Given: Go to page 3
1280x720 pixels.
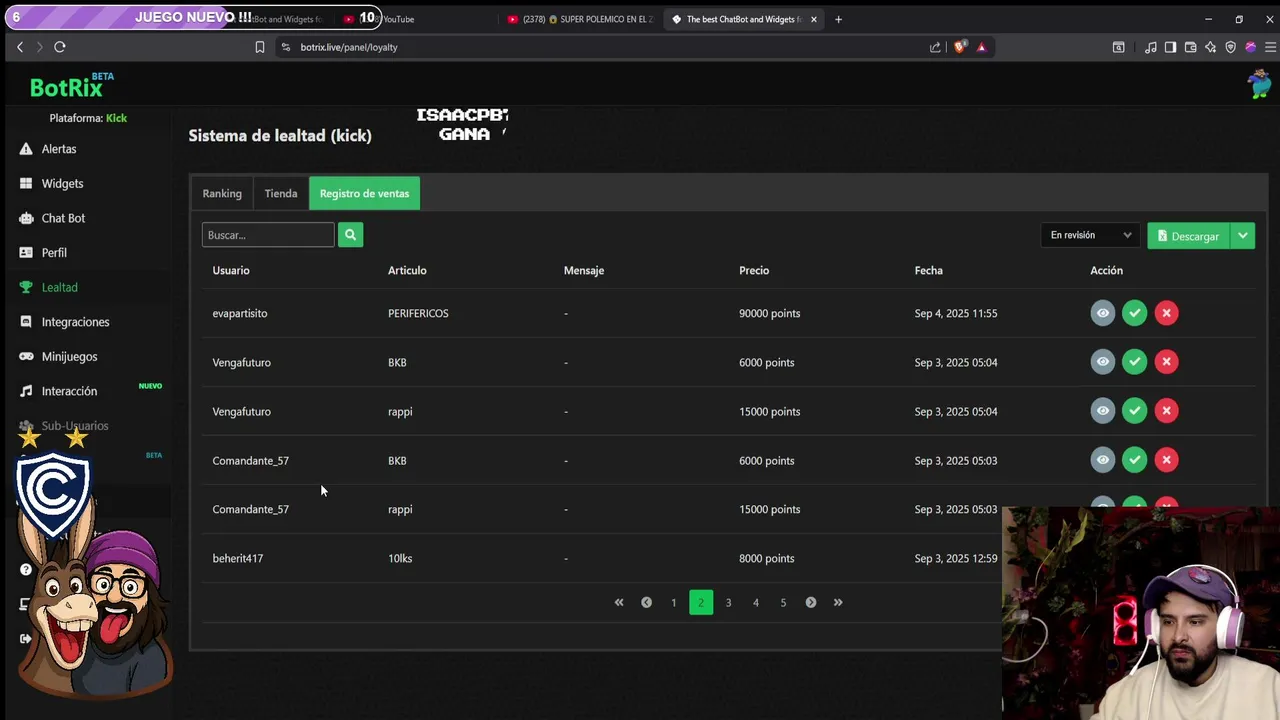Looking at the screenshot, I should [x=728, y=602].
